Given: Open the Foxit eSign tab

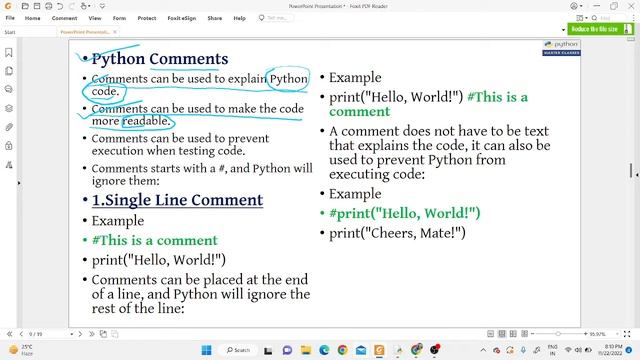Looking at the screenshot, I should [x=182, y=18].
